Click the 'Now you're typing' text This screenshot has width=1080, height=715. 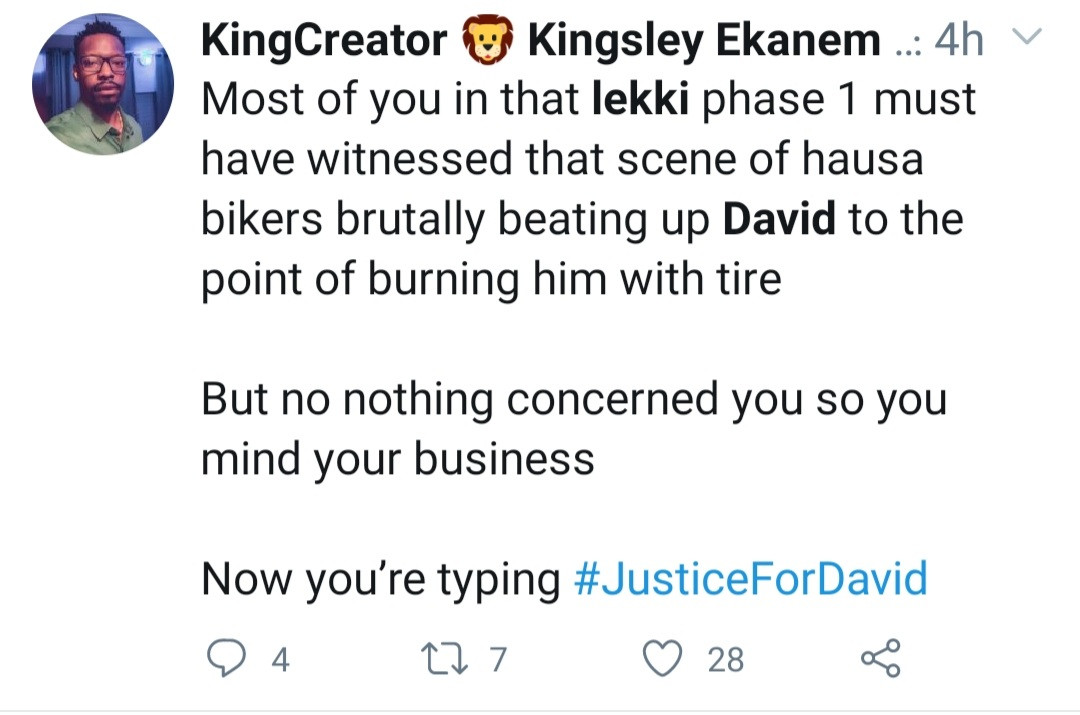pyautogui.click(x=380, y=579)
